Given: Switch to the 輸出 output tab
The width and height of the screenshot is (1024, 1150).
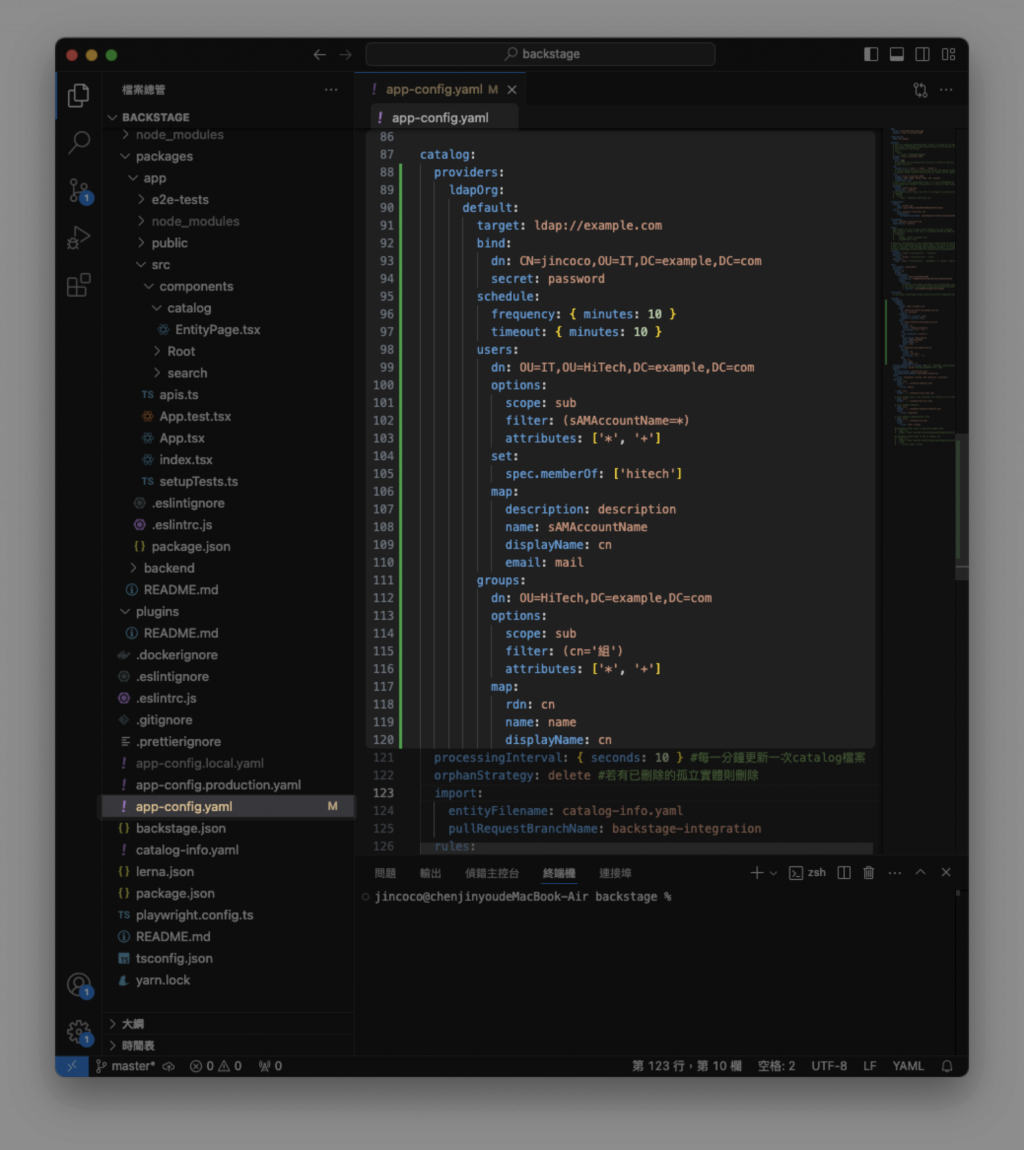Looking at the screenshot, I should click(x=431, y=873).
